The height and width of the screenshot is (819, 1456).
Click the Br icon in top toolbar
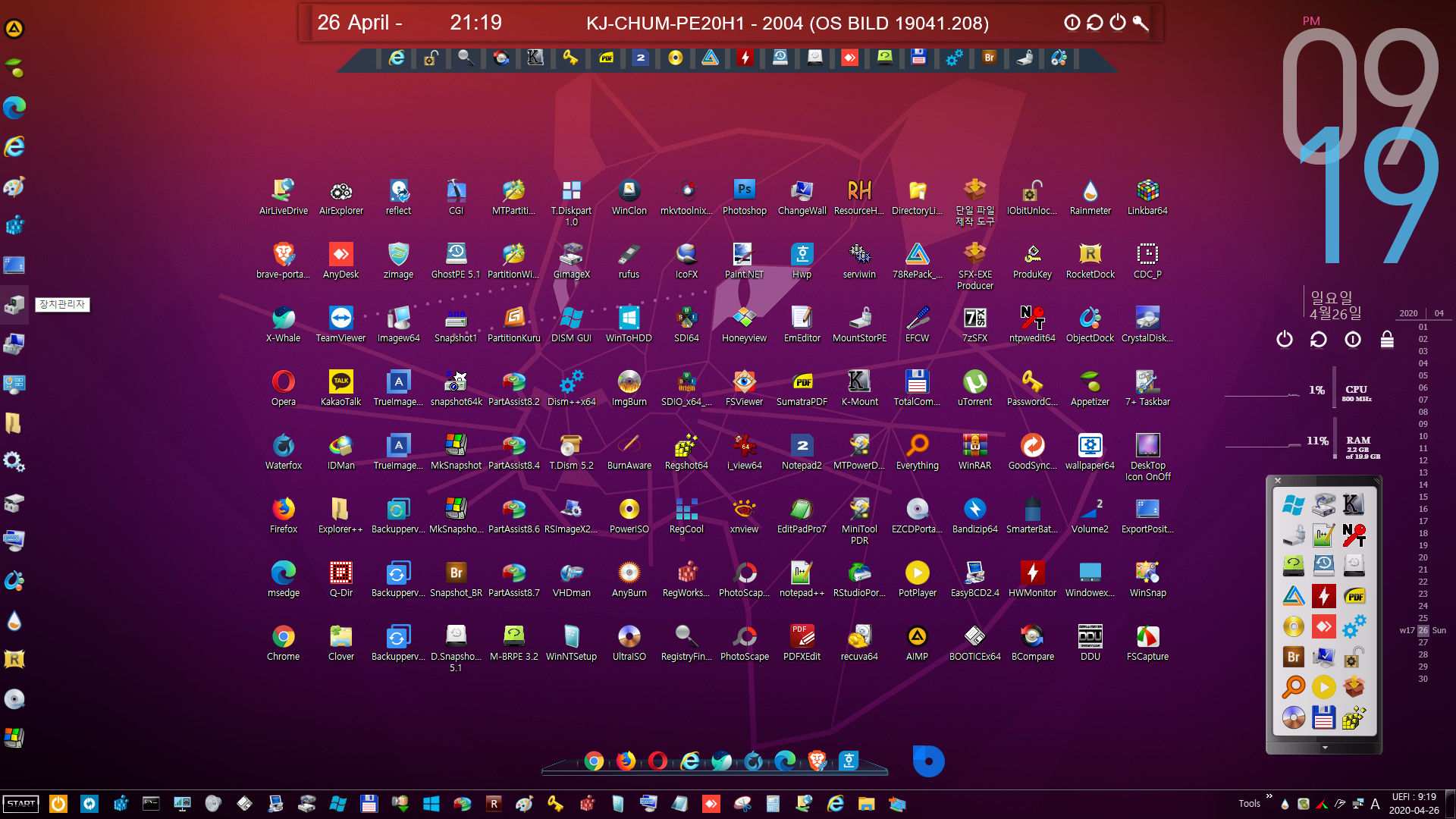tap(989, 58)
